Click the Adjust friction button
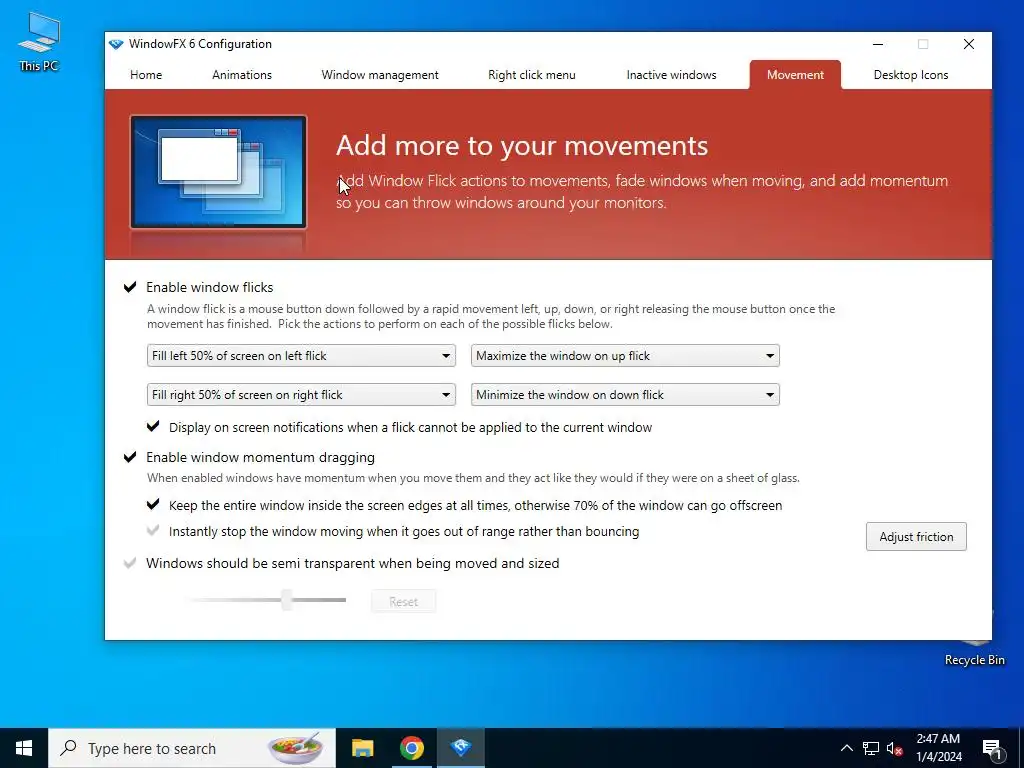Viewport: 1024px width, 768px height. coord(916,537)
